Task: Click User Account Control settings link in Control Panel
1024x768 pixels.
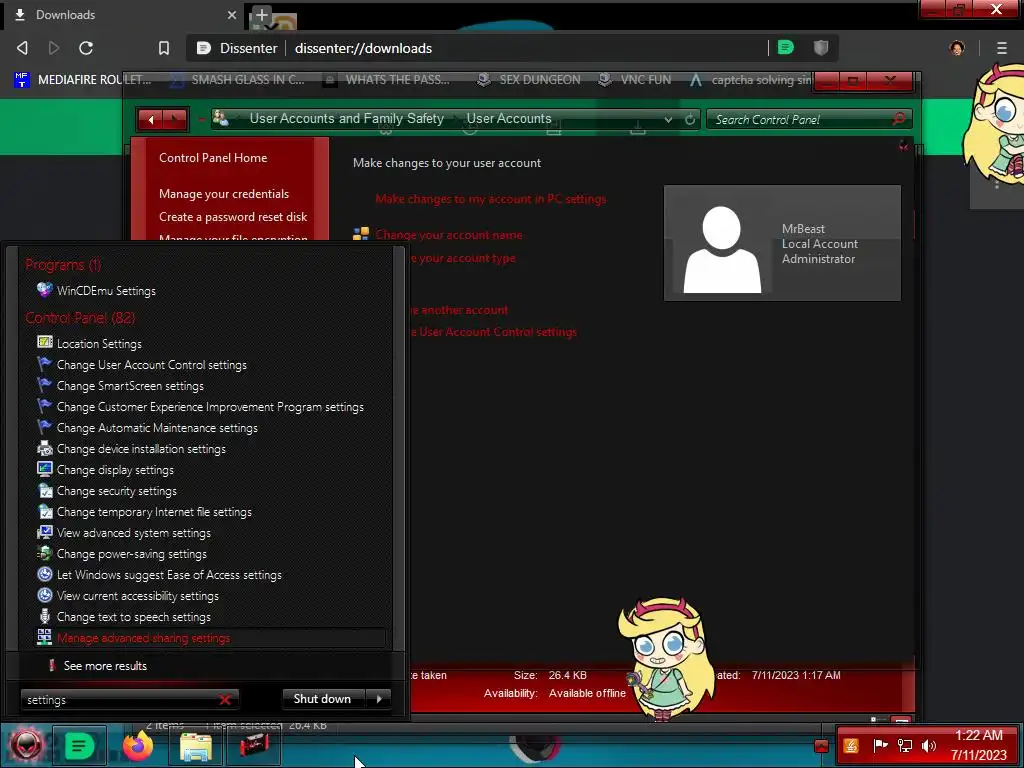Action: [x=494, y=332]
